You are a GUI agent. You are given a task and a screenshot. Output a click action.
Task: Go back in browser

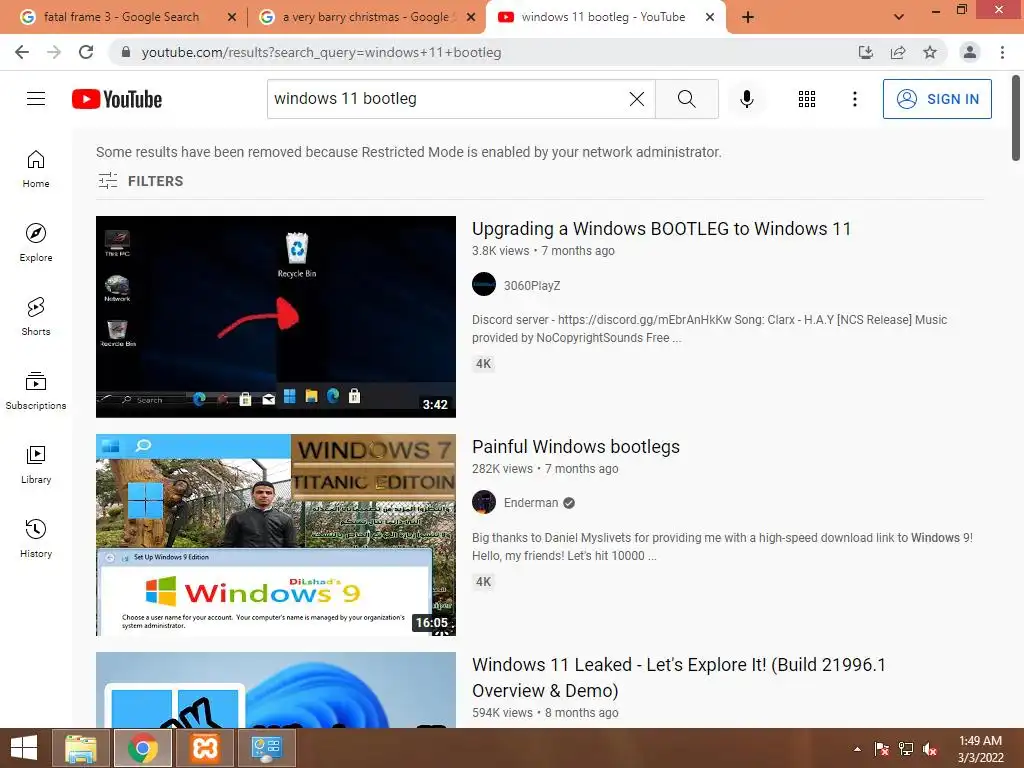pos(22,52)
